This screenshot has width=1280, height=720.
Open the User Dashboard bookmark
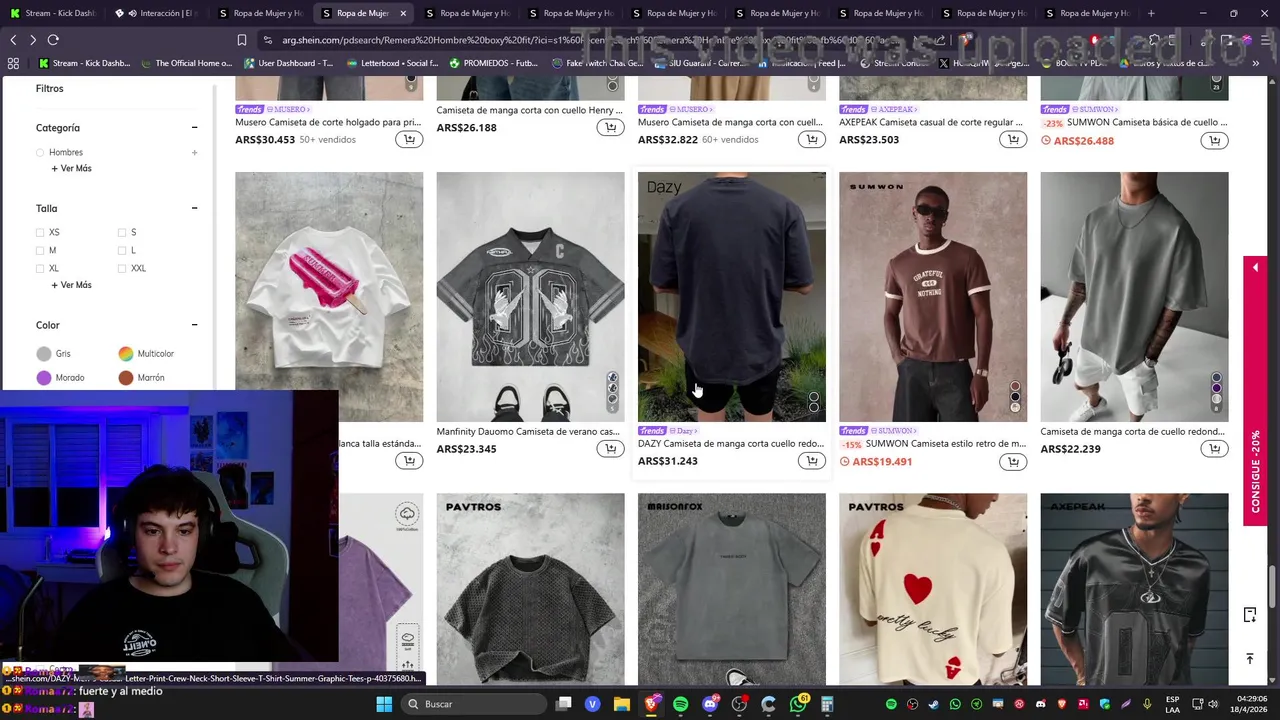[288, 63]
